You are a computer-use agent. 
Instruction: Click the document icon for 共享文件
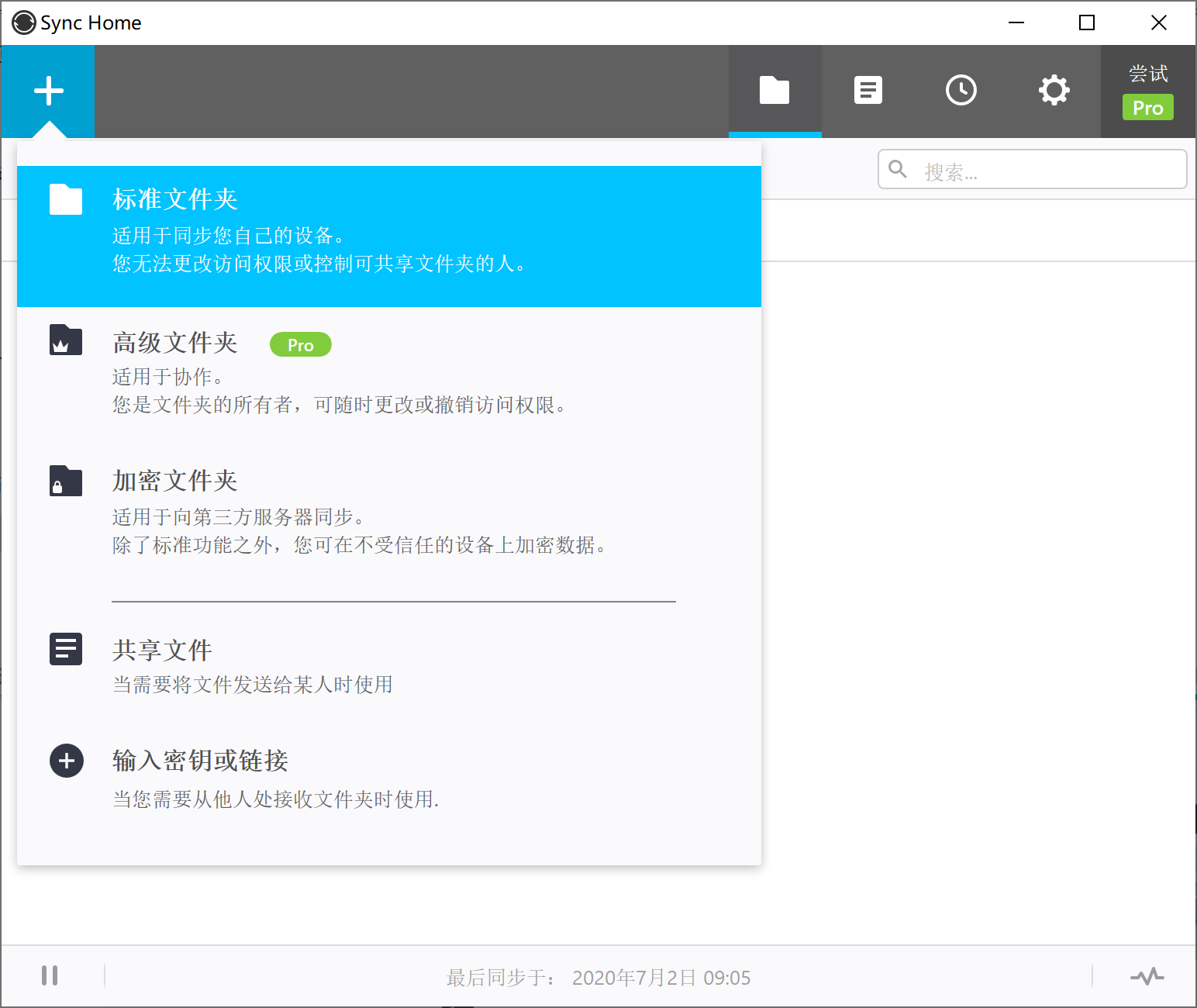[66, 649]
